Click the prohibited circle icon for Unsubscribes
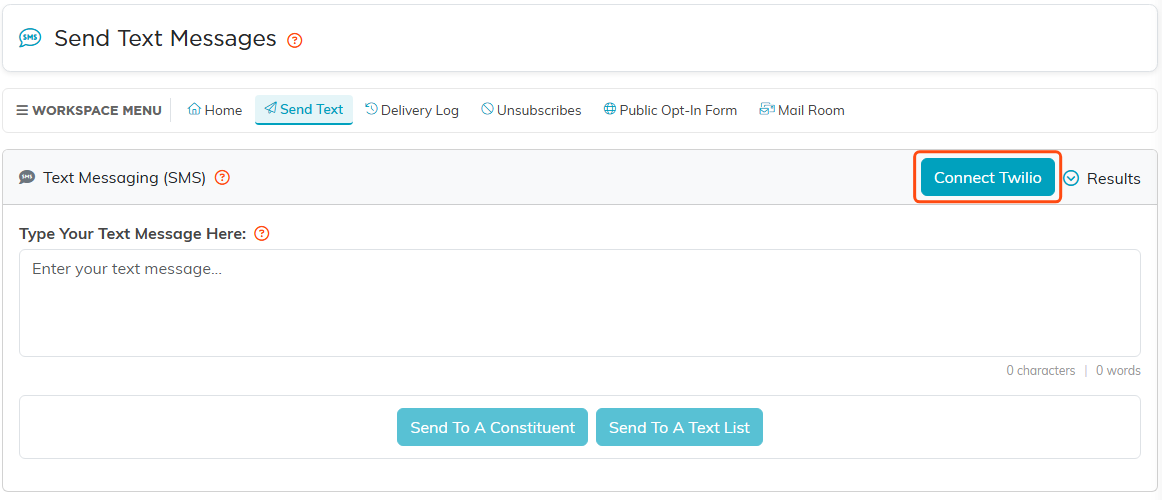Screen dimensions: 1162x500 pyautogui.click(x=487, y=110)
